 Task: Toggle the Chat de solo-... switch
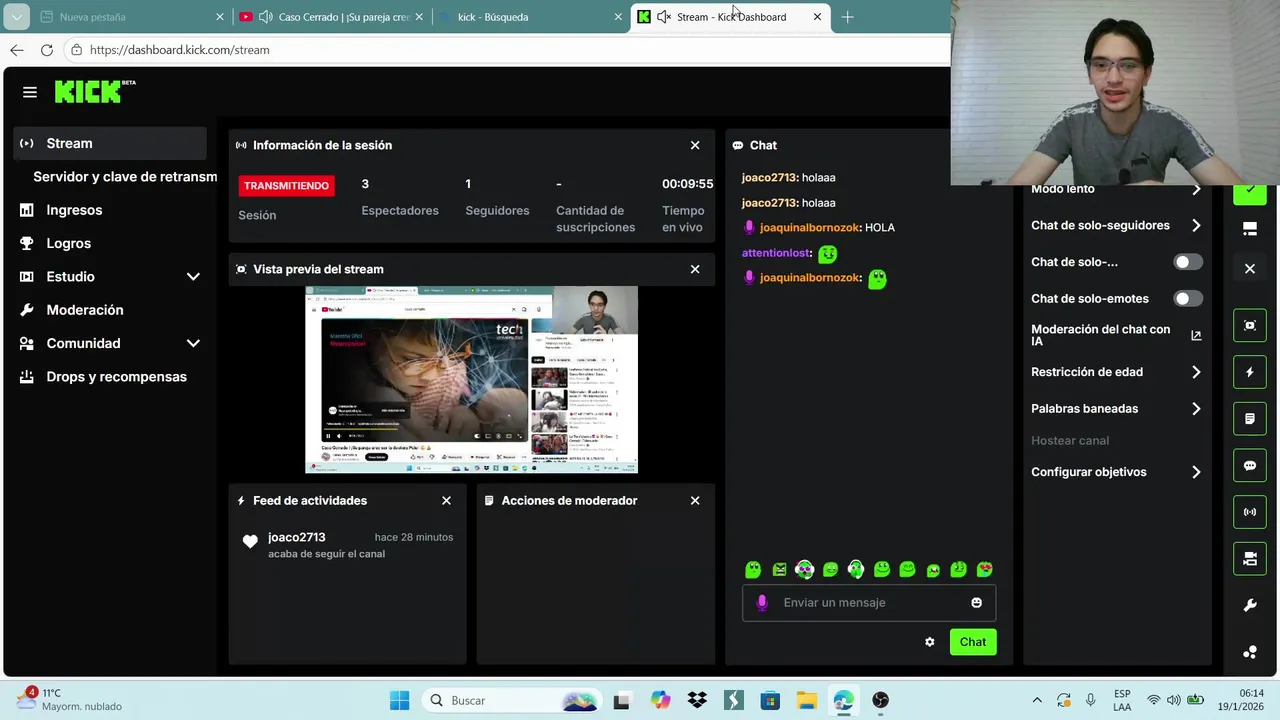[x=1188, y=262]
